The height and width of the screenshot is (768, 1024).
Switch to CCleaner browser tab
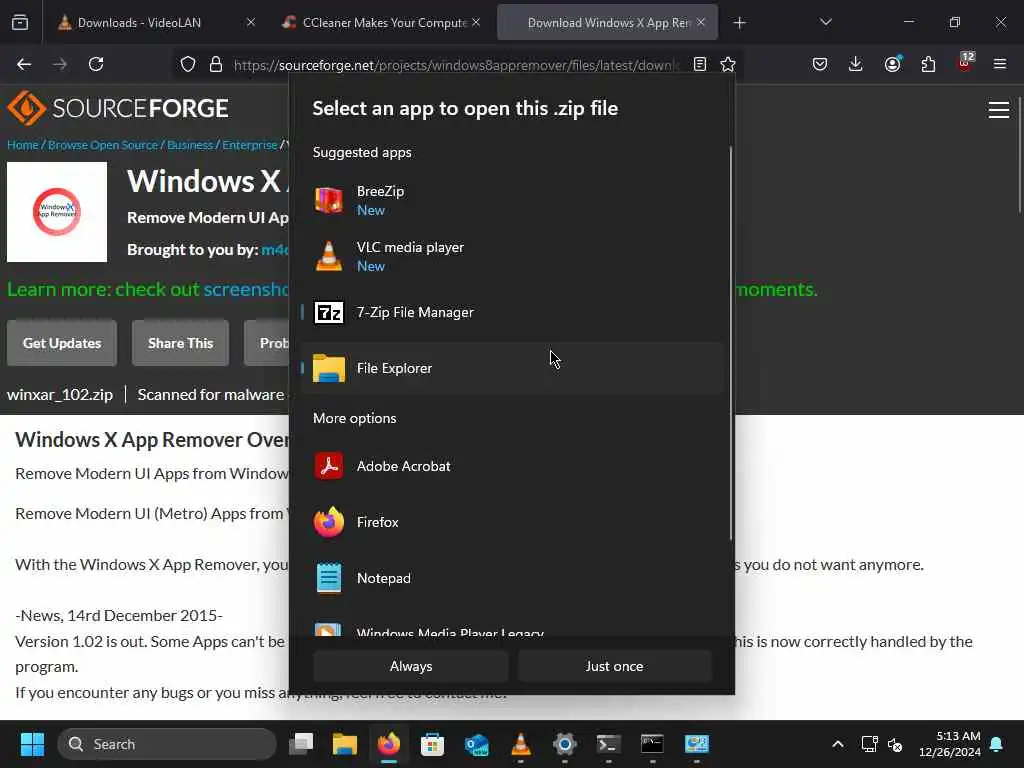pos(384,22)
